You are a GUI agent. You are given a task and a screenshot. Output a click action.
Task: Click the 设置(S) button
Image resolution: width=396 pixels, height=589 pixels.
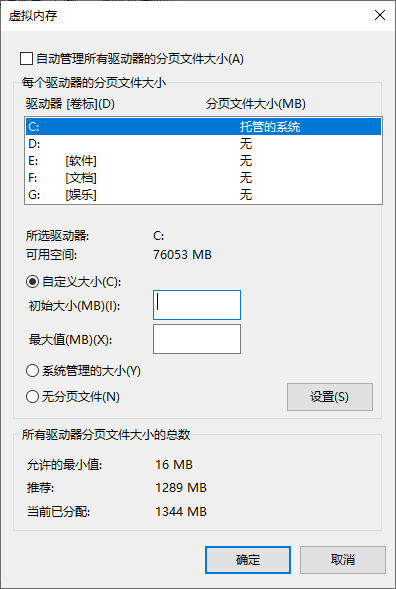point(330,397)
